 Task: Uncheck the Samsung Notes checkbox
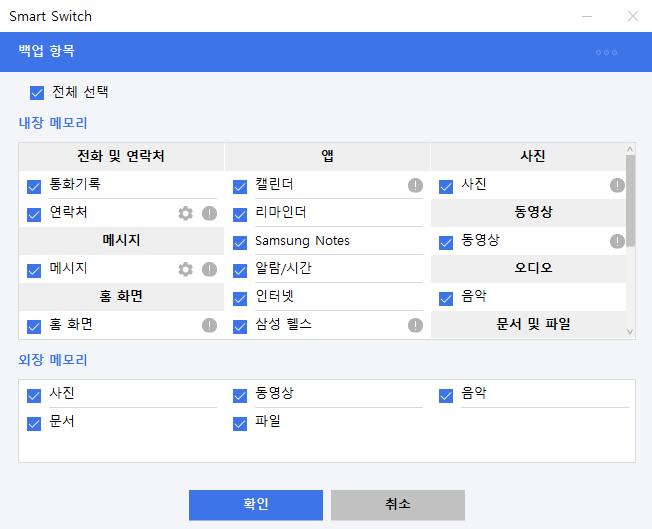tap(240, 242)
